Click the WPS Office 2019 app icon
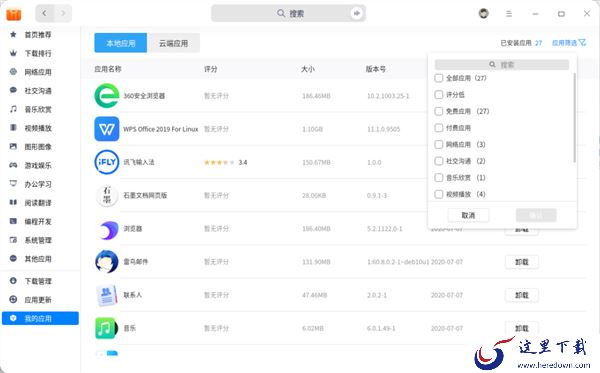The image size is (600, 373). [107, 129]
